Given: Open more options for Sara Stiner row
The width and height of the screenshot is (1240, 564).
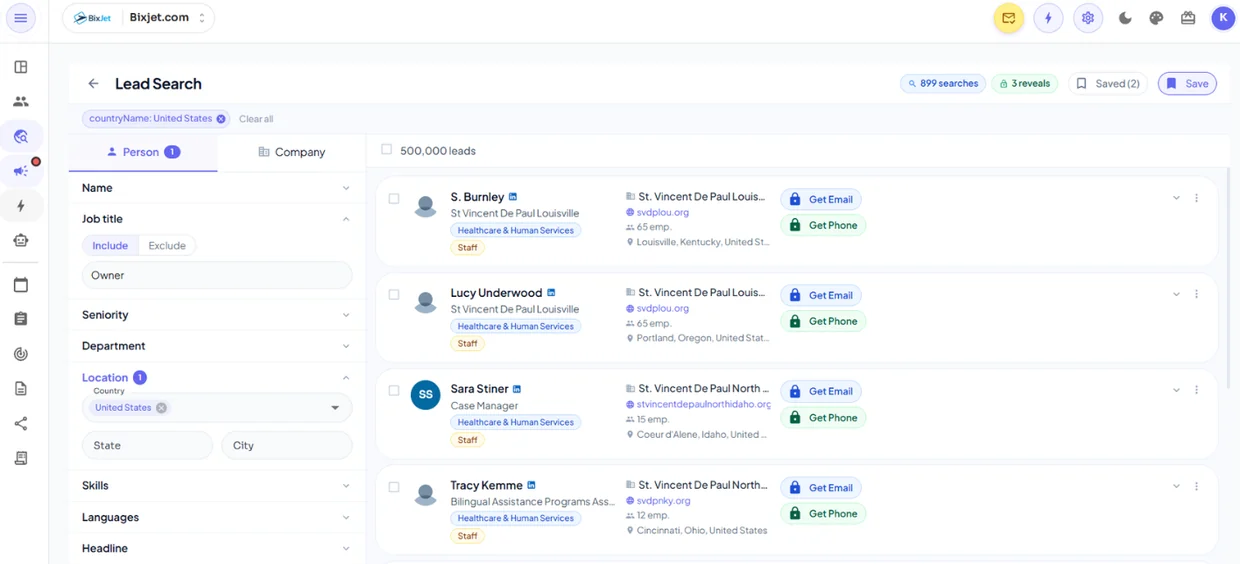Looking at the screenshot, I should (x=1196, y=390).
